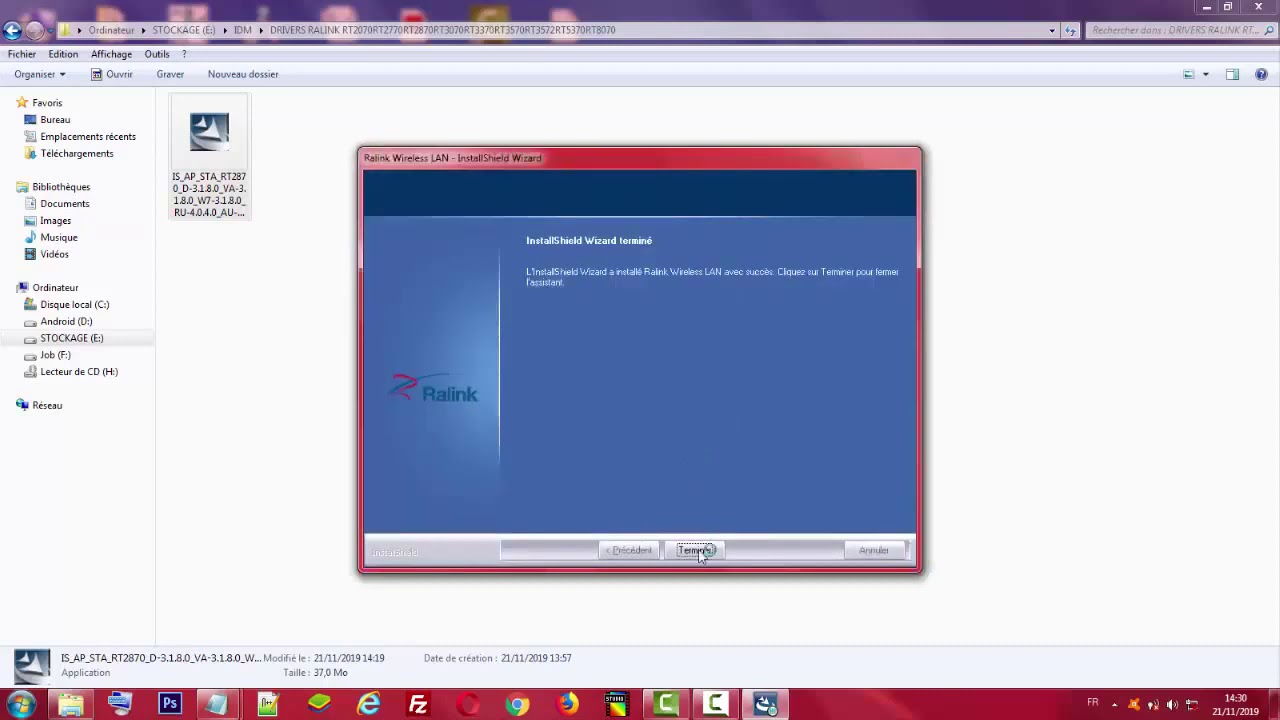Click the FR language indicator

pyautogui.click(x=1093, y=703)
